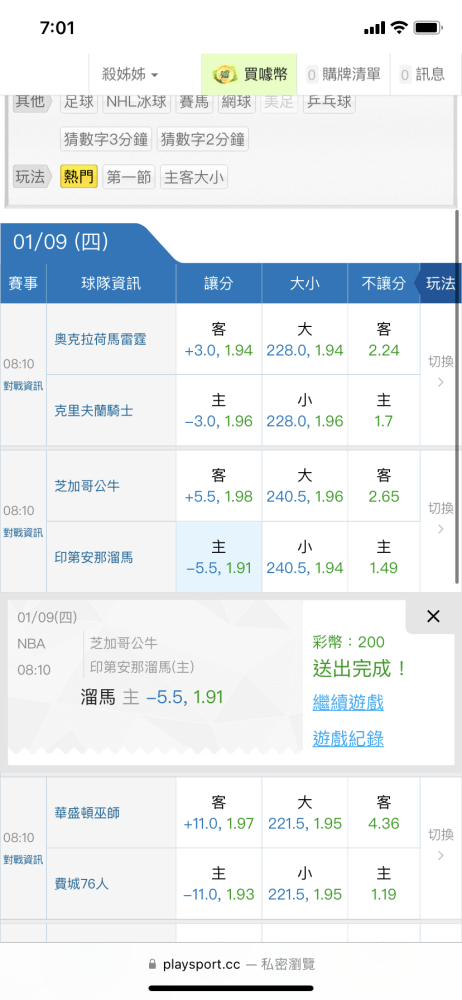Select the 主客大小 play type filter
This screenshot has width=462, height=1000.
(x=194, y=177)
